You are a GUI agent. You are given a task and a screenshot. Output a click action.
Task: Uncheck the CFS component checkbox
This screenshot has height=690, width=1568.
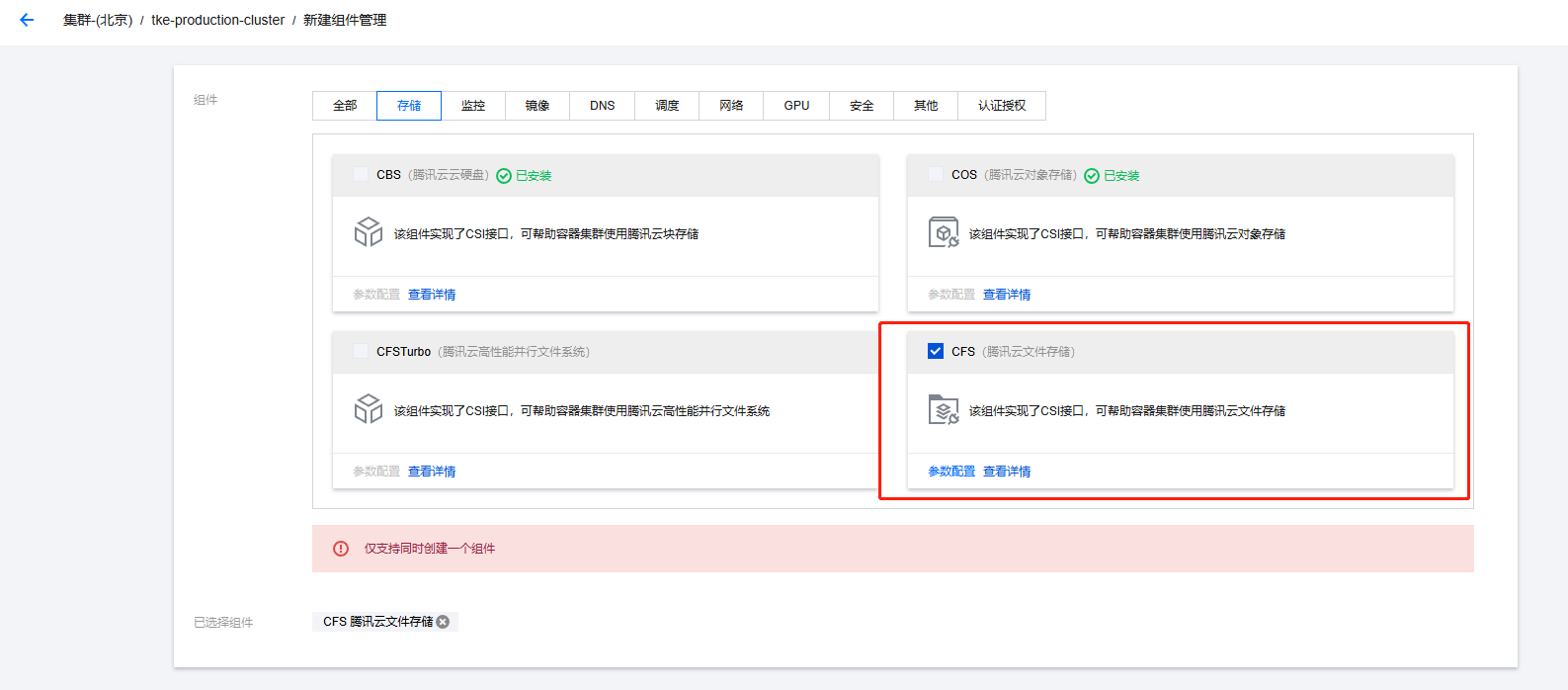(936, 351)
